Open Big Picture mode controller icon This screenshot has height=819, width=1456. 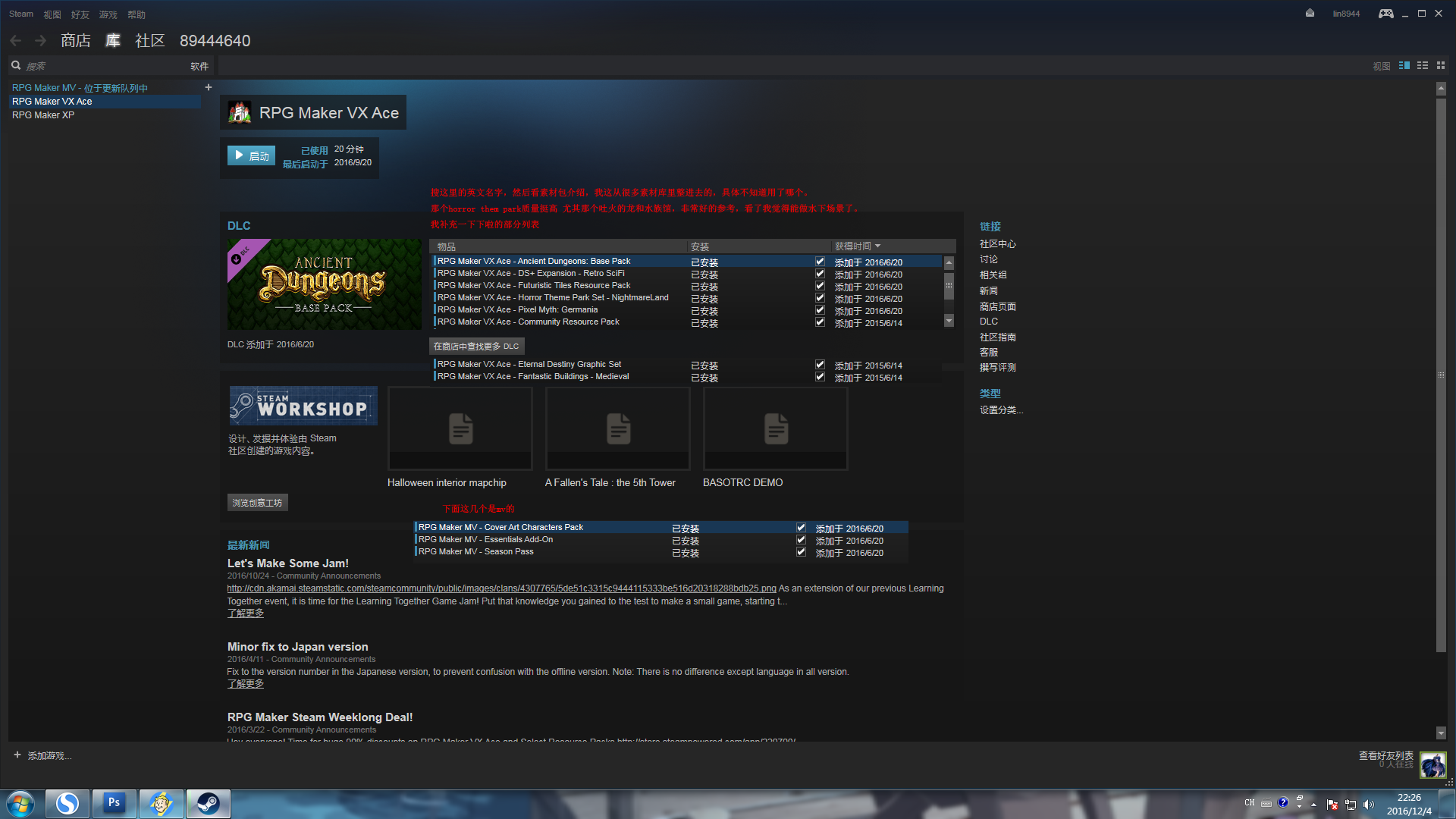coord(1385,14)
